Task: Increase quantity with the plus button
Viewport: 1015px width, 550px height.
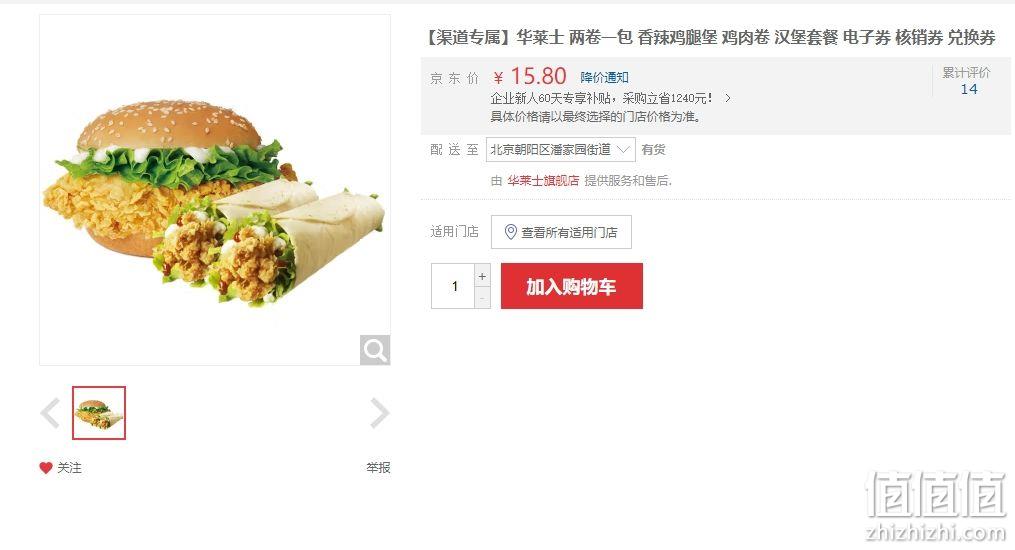Action: tap(482, 276)
